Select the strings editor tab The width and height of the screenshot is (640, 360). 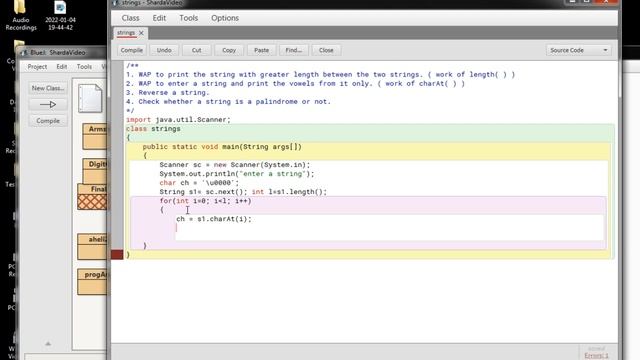click(126, 33)
